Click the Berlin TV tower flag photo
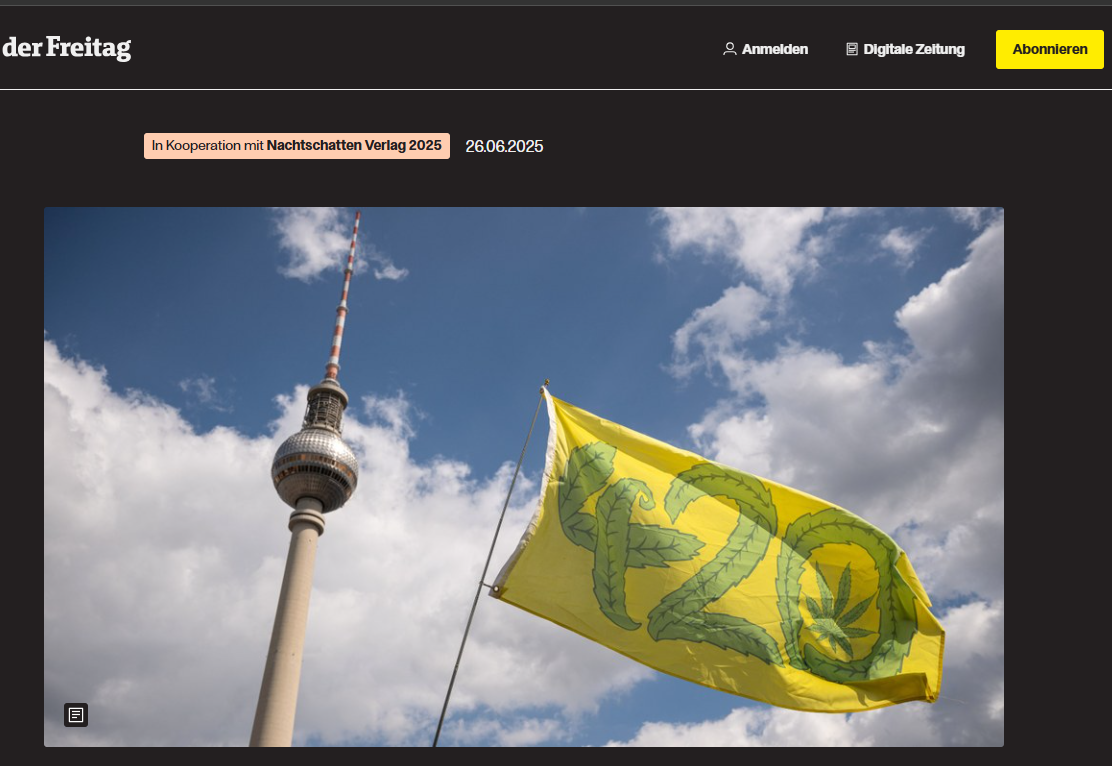The height and width of the screenshot is (766, 1112). click(x=523, y=477)
